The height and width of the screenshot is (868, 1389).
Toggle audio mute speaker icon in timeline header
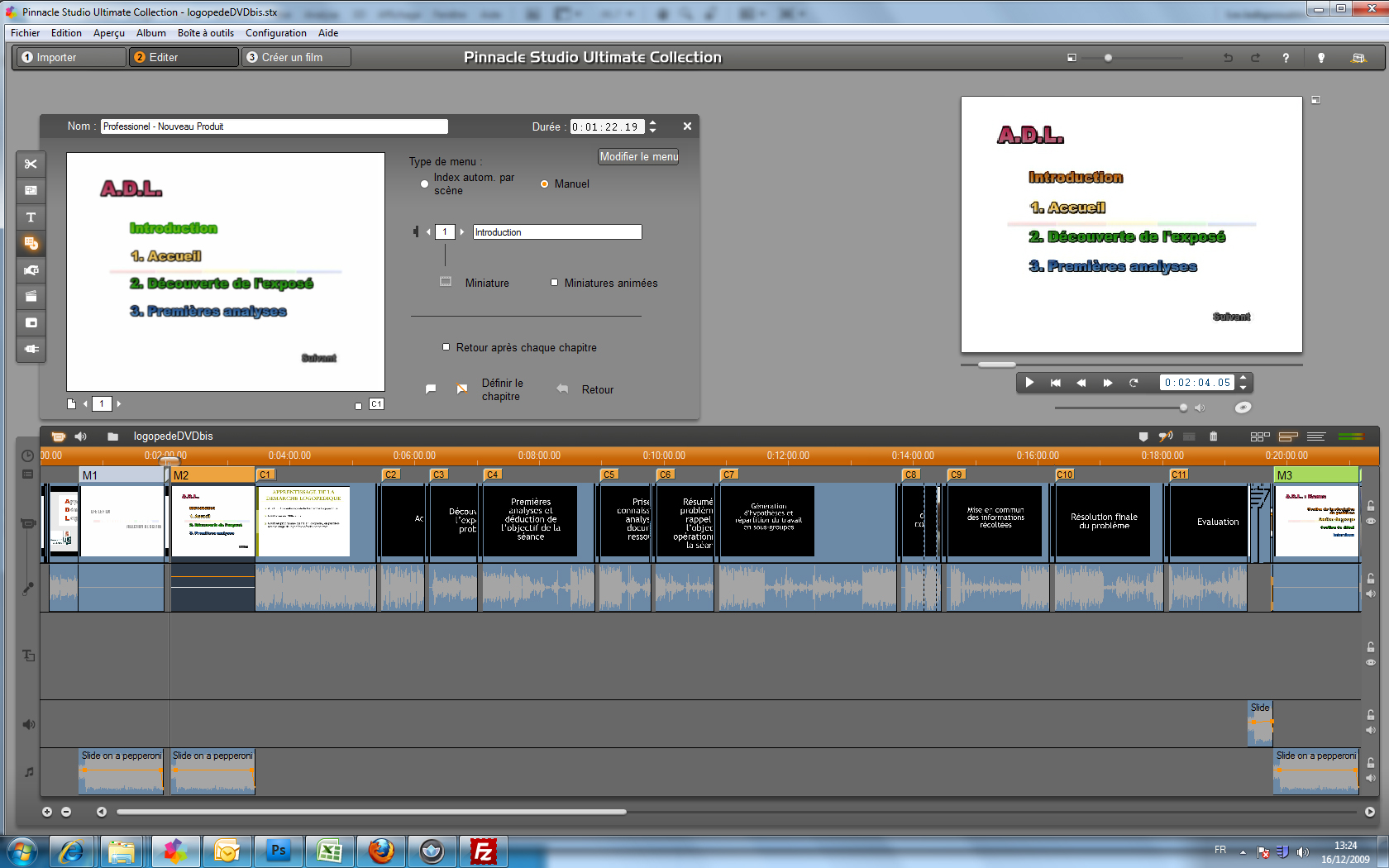tap(80, 436)
